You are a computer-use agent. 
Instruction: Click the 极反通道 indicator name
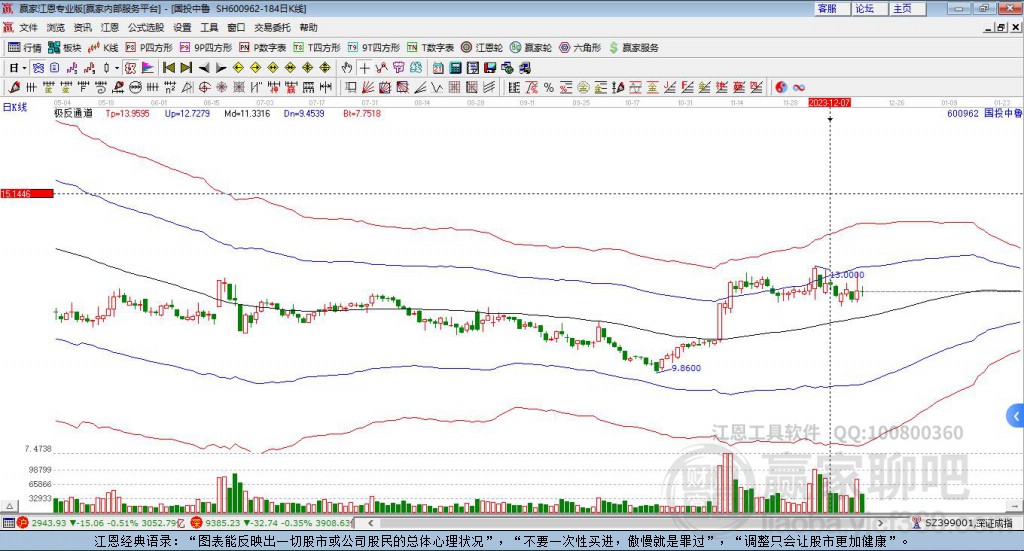pos(73,113)
